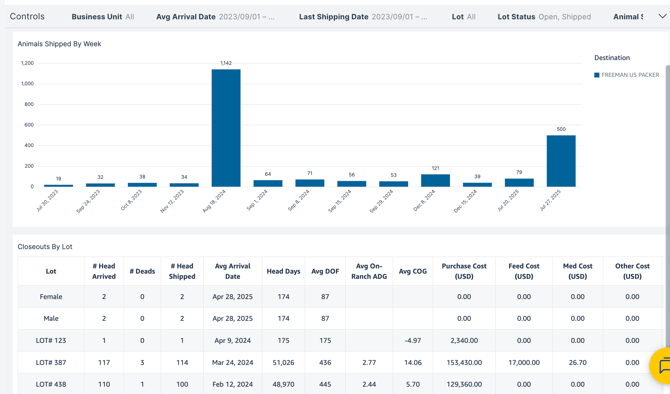Sort by # Head Shipped column header

182,271
